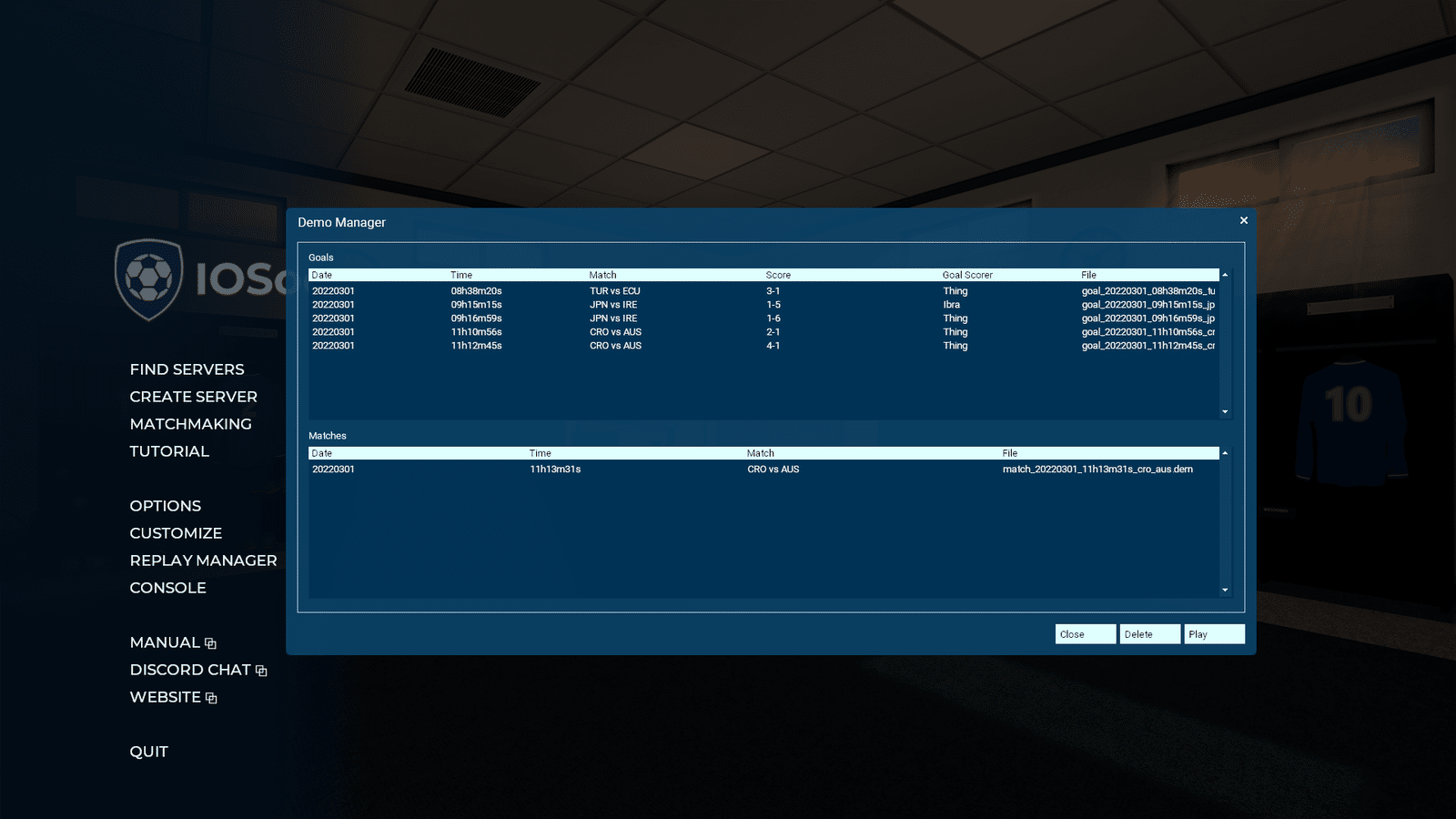Sort Goals list by File column

click(1148, 275)
